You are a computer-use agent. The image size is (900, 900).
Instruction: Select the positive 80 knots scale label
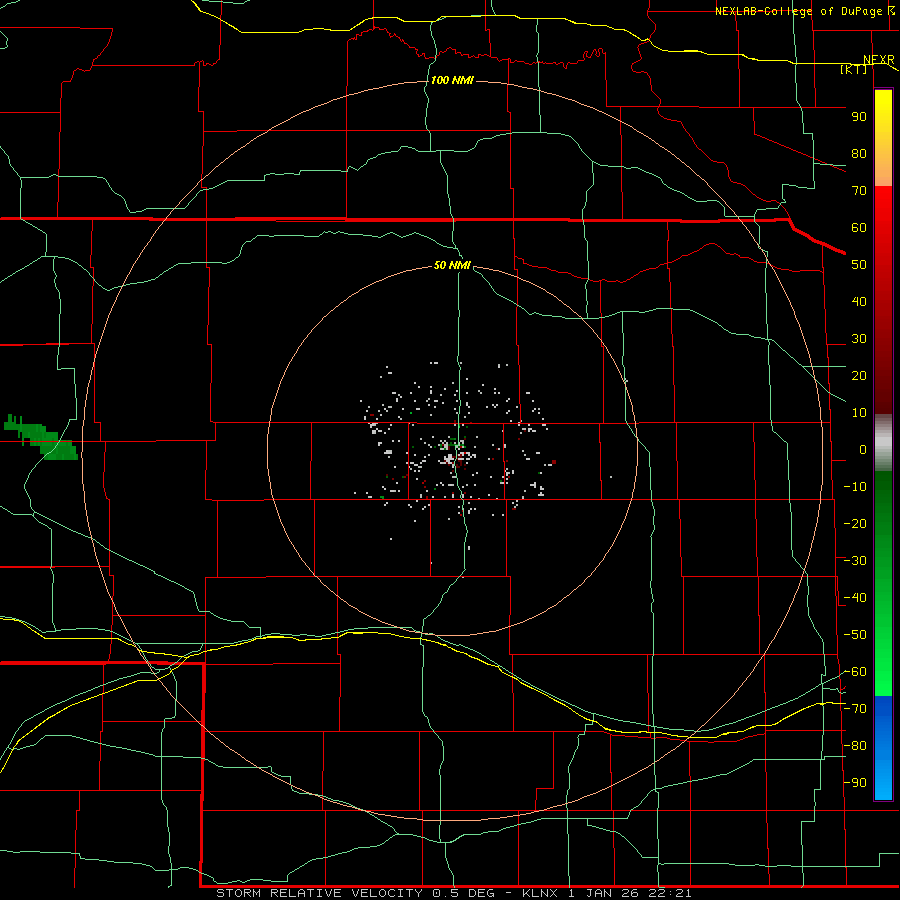click(859, 154)
